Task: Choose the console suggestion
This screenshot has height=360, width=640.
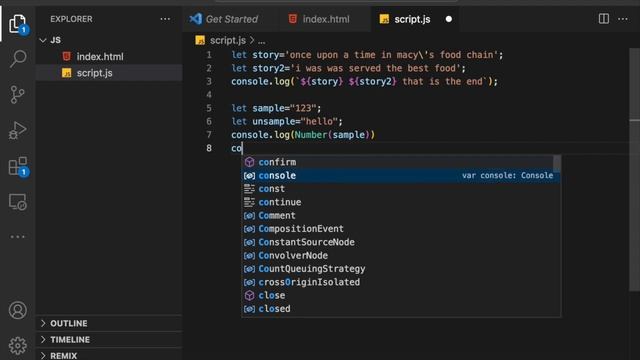Action: click(x=401, y=176)
